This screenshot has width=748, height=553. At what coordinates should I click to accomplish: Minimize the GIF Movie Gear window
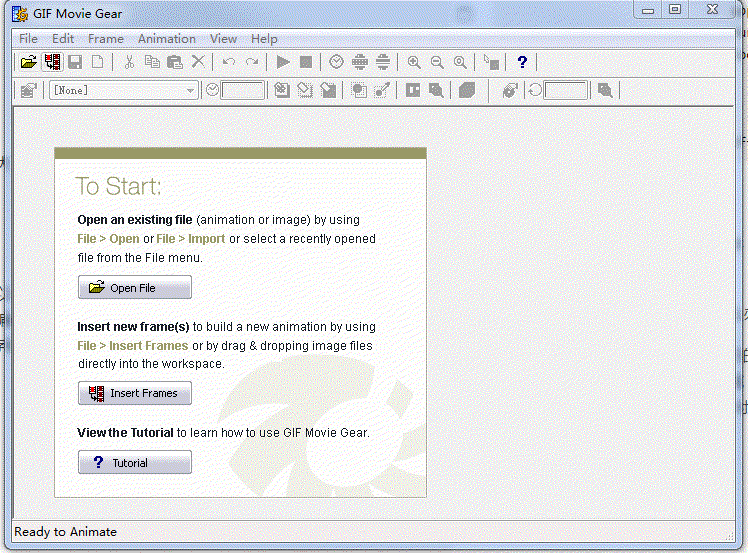point(648,10)
